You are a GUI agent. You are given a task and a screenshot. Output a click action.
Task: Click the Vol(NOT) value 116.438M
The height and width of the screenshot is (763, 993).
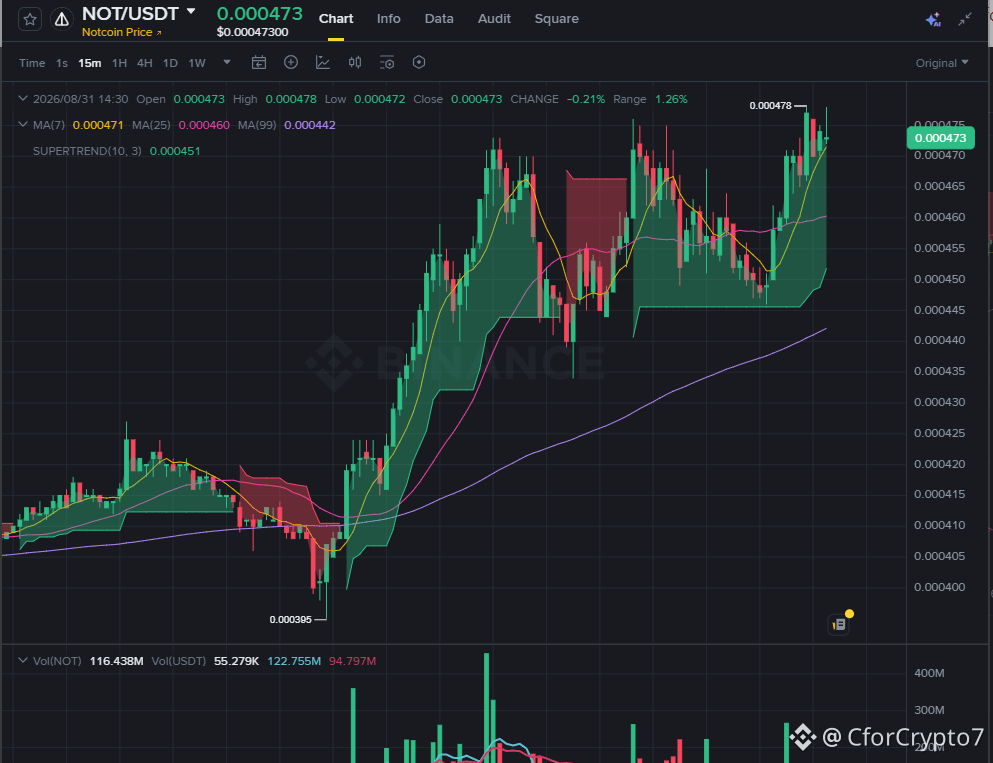tap(117, 661)
